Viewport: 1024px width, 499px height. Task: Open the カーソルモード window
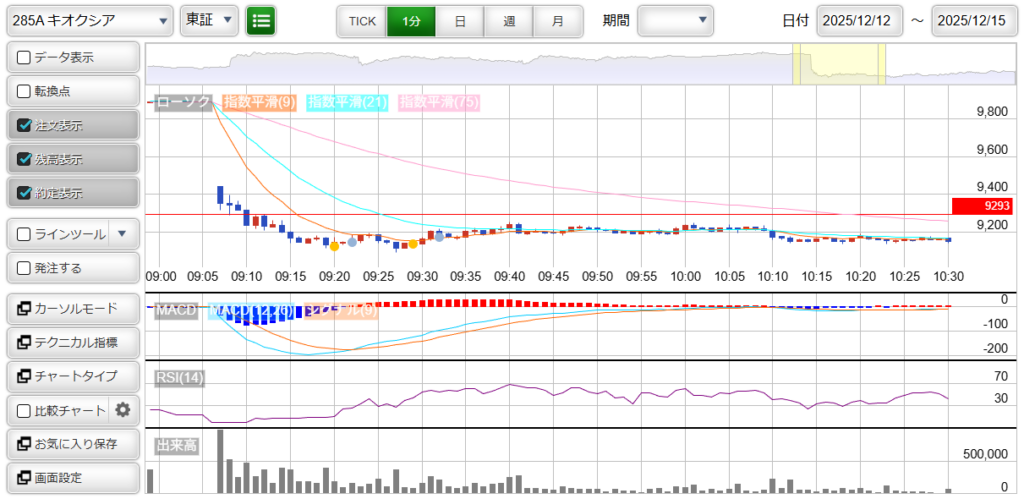point(72,308)
